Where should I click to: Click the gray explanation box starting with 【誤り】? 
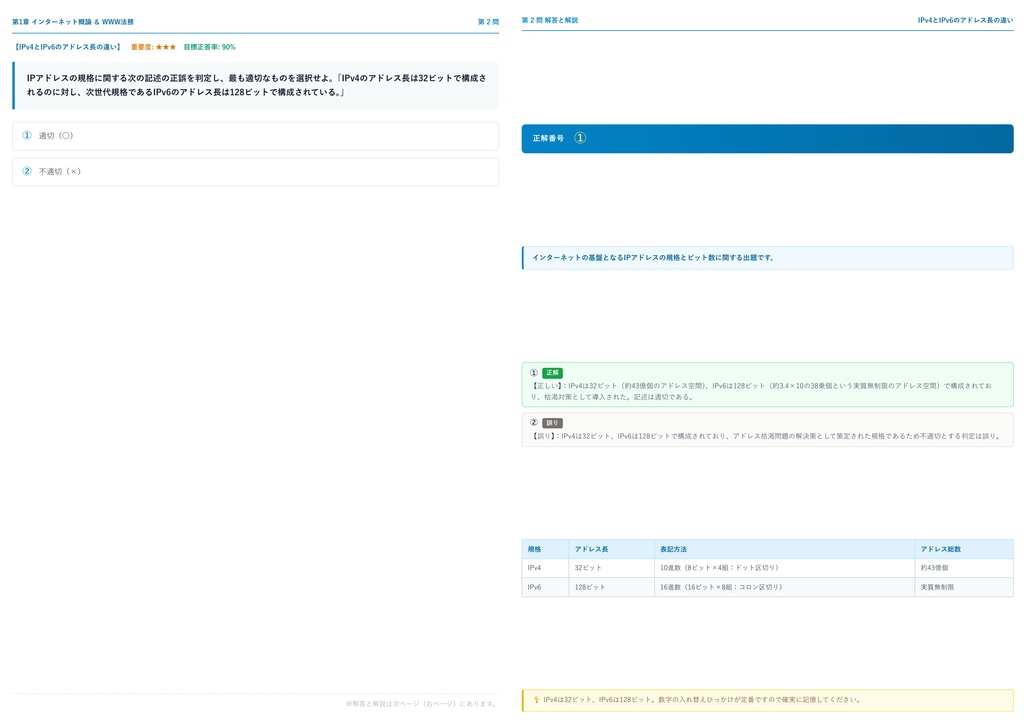pyautogui.click(x=767, y=430)
